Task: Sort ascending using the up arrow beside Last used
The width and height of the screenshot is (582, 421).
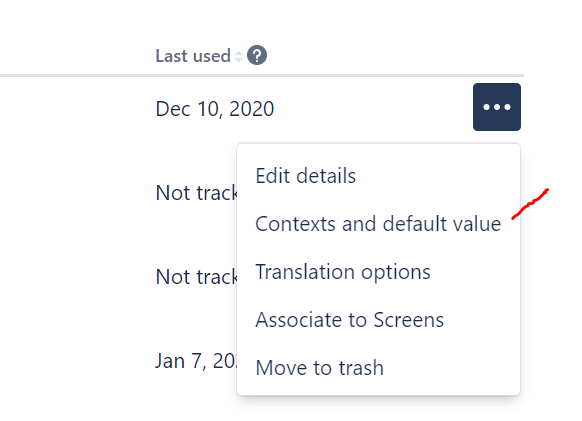Action: point(238,52)
